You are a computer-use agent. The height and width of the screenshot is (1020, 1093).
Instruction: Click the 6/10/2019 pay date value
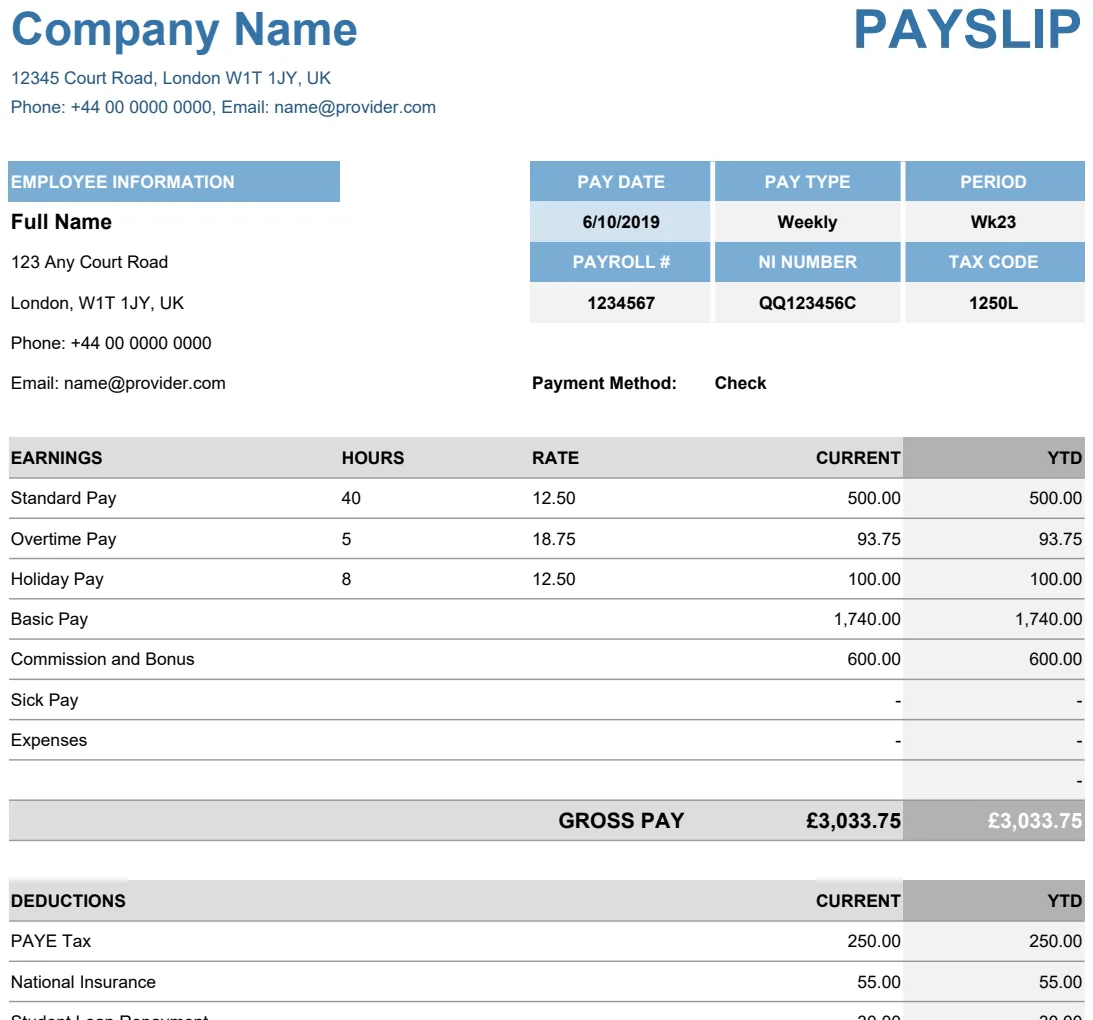pyautogui.click(x=620, y=222)
